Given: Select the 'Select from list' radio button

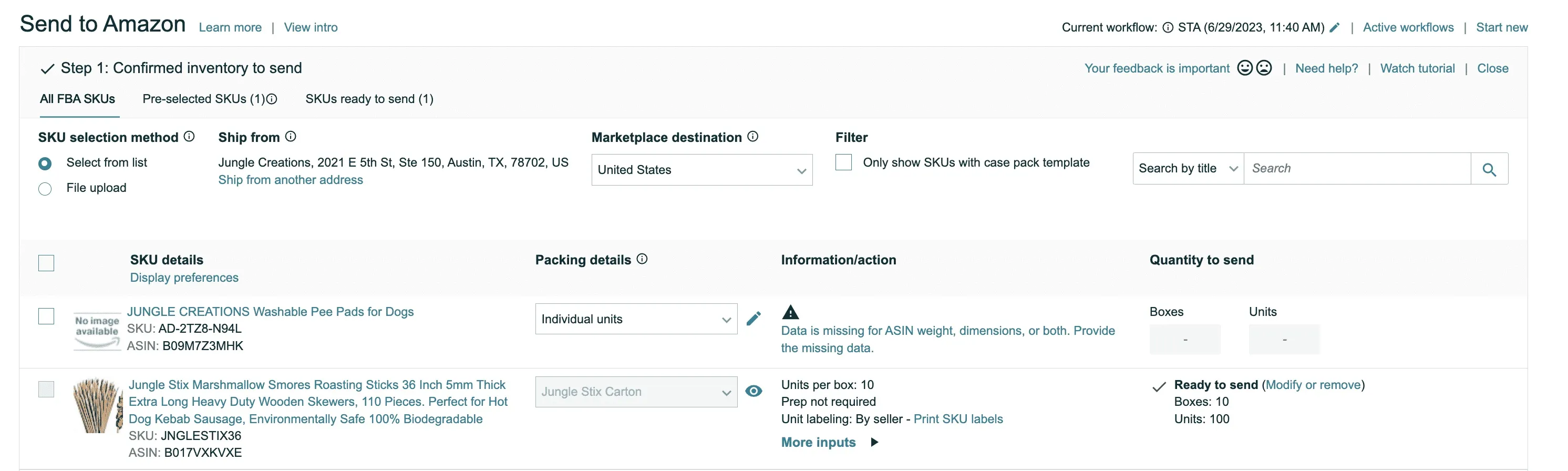Looking at the screenshot, I should (45, 163).
